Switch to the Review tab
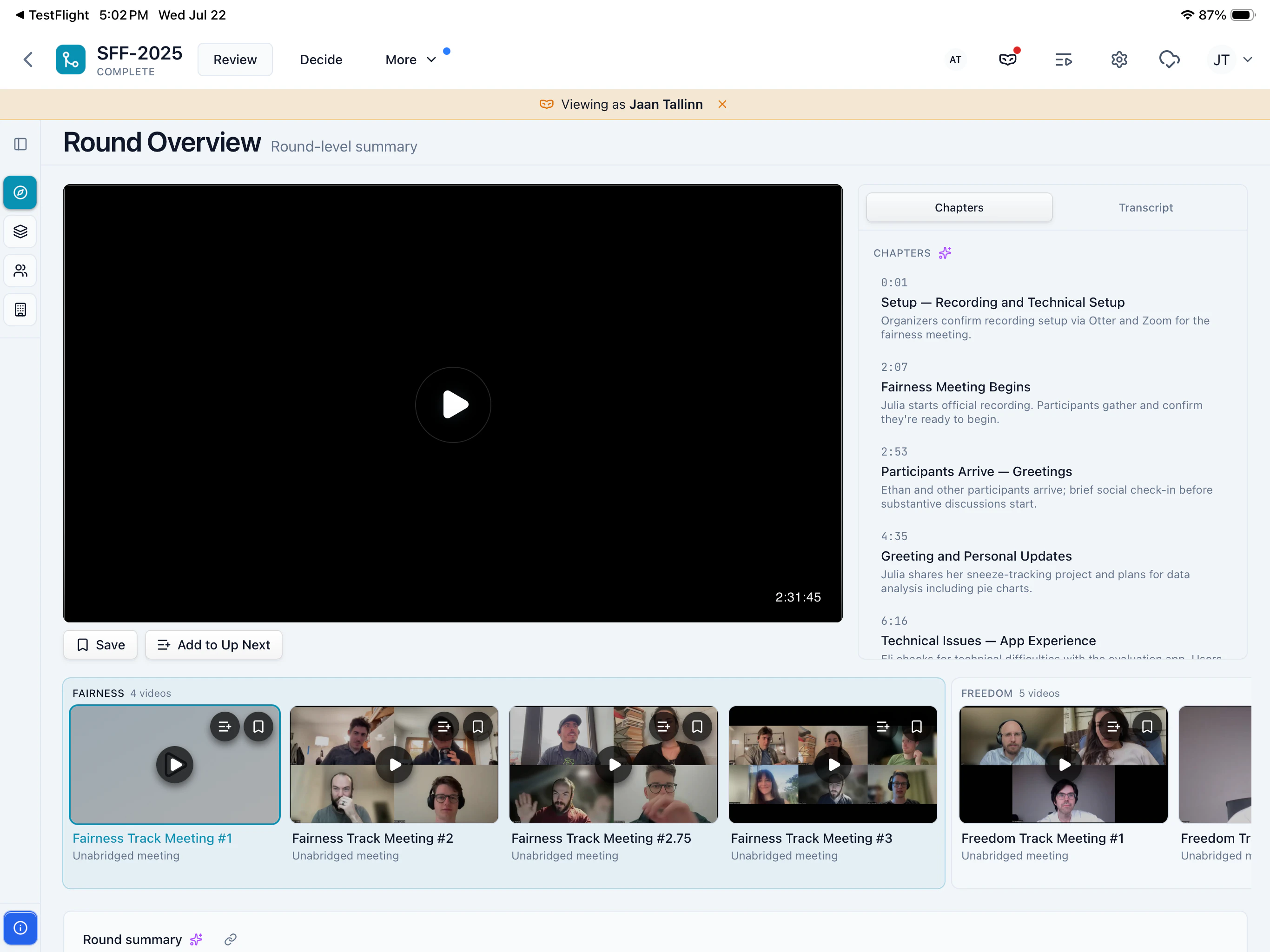Screen dimensions: 1270x952 click(235, 59)
